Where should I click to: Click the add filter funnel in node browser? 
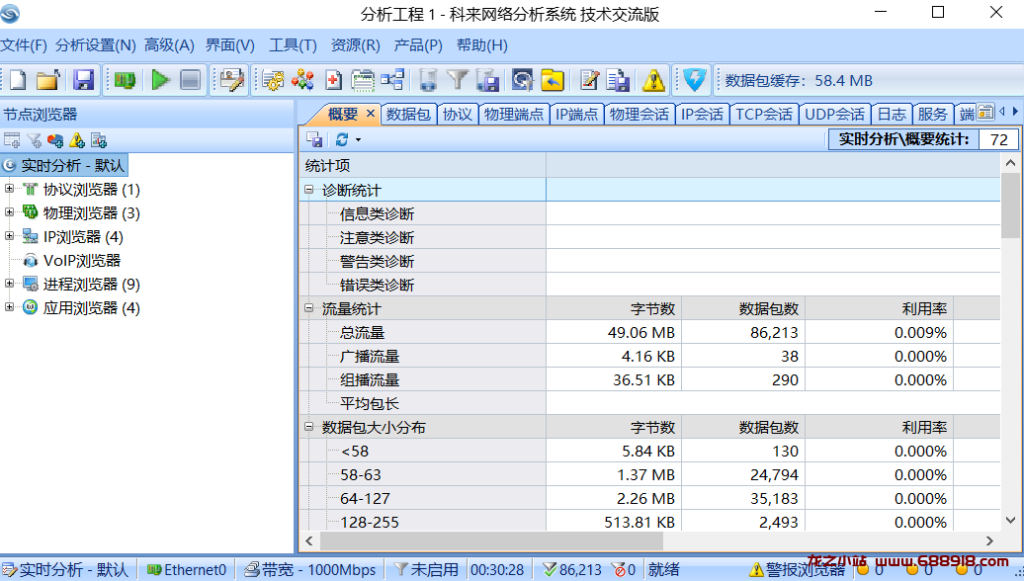pyautogui.click(x=34, y=140)
